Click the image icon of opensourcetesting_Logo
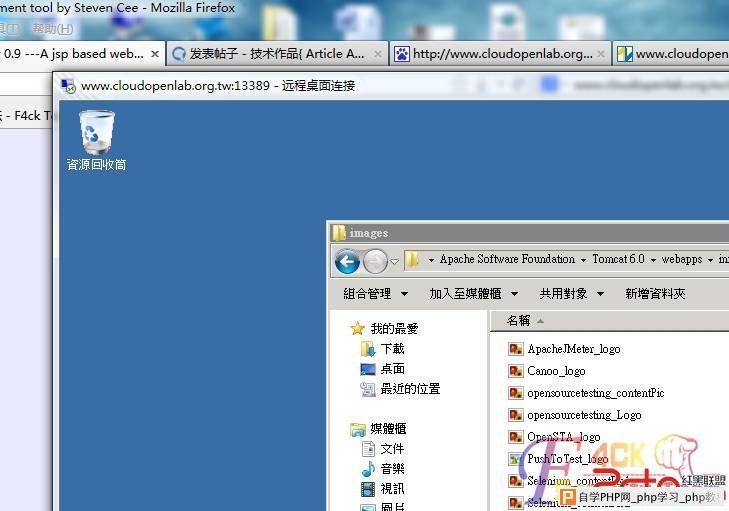729x511 pixels. (516, 414)
